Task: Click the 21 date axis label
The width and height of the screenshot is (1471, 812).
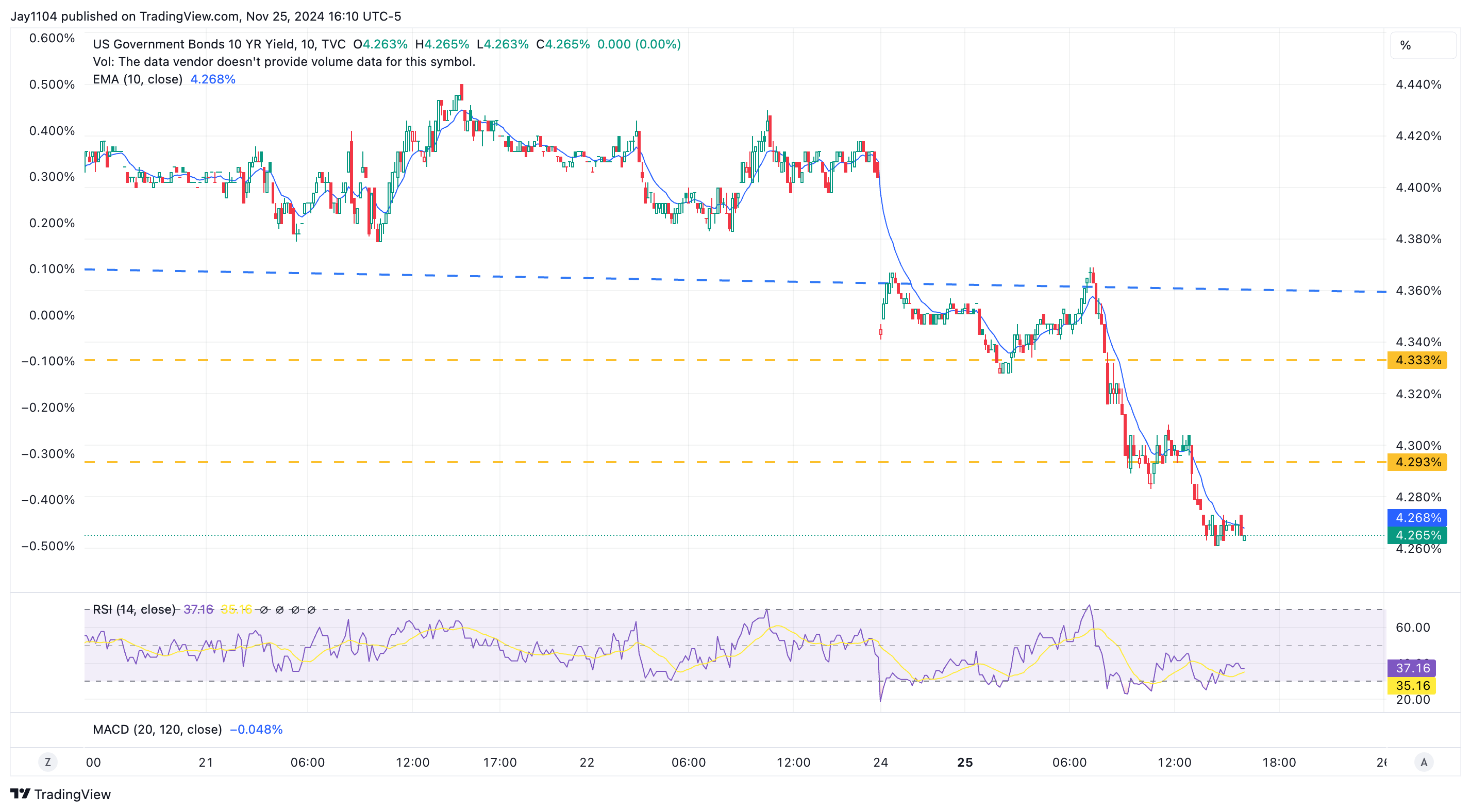Action: (206, 763)
